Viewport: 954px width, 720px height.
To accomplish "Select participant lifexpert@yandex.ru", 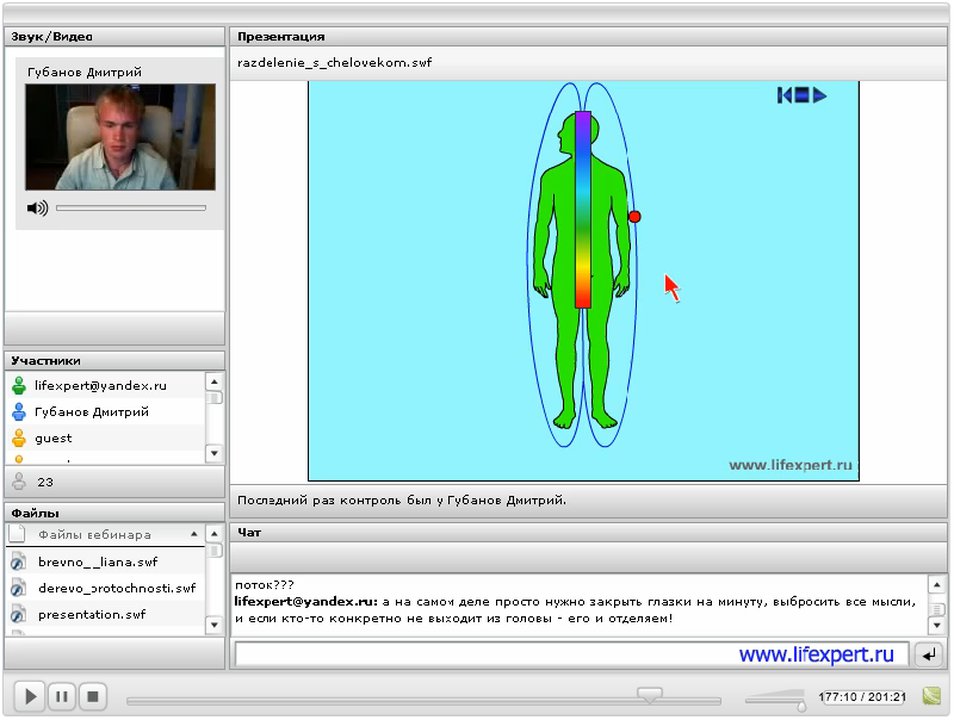I will [106, 385].
